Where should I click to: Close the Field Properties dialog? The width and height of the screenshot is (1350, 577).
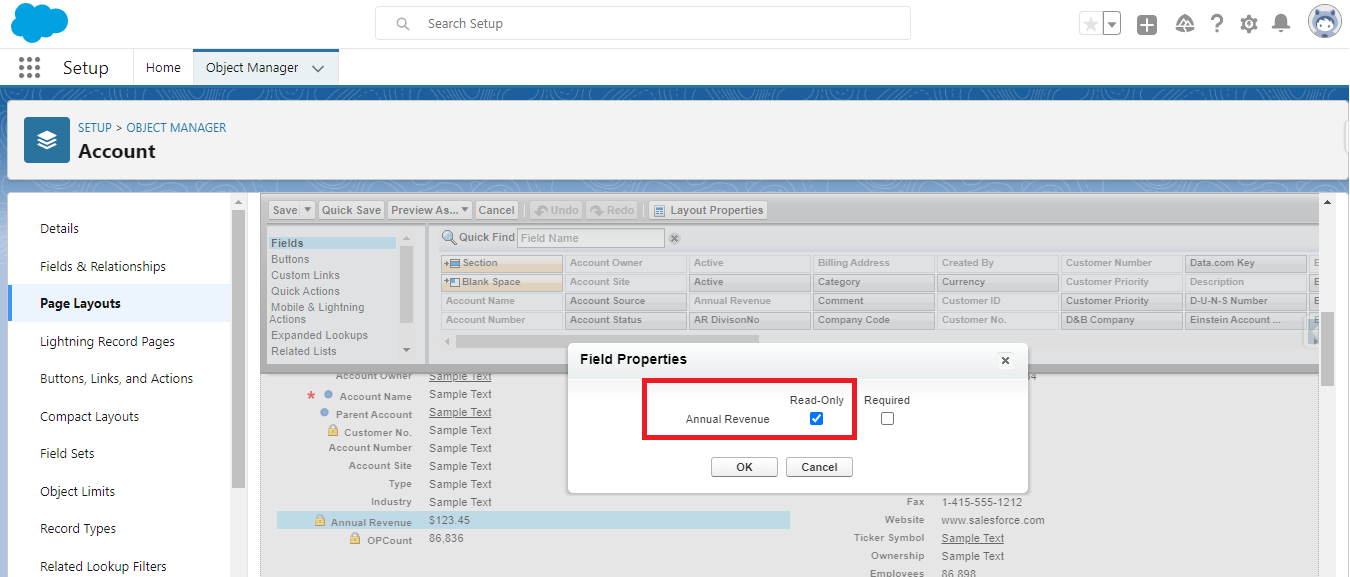[1005, 361]
